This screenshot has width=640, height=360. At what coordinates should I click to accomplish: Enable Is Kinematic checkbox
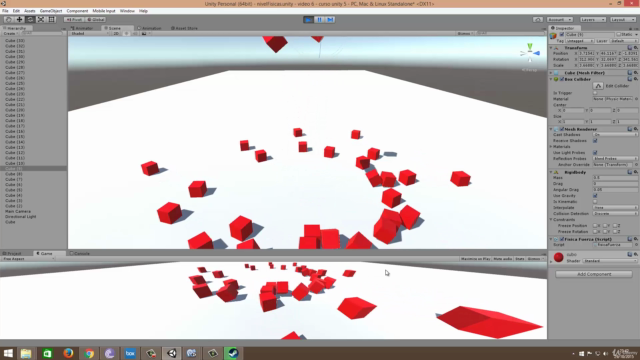point(595,202)
